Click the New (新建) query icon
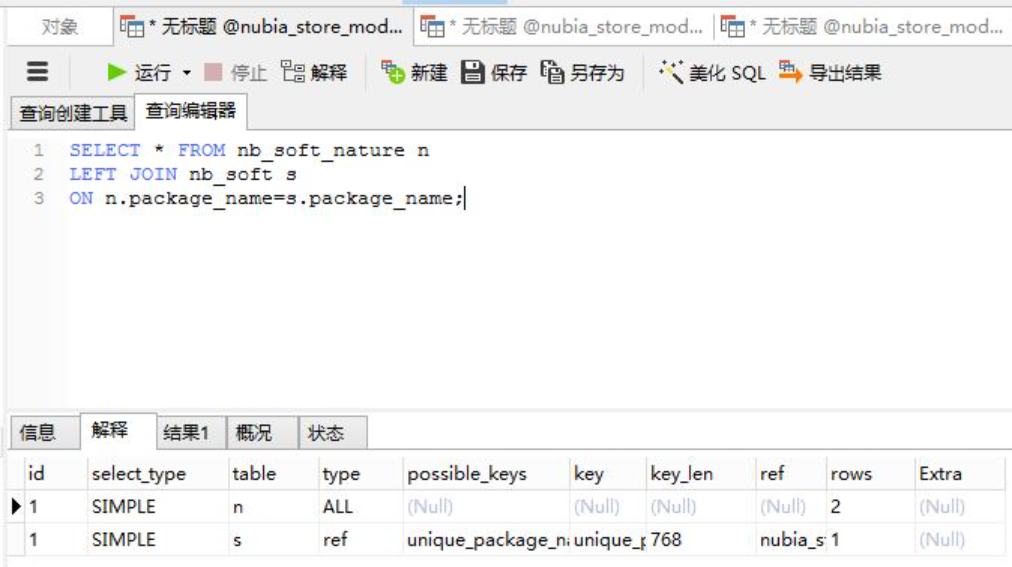Image resolution: width=1012 pixels, height=567 pixels. tap(392, 72)
